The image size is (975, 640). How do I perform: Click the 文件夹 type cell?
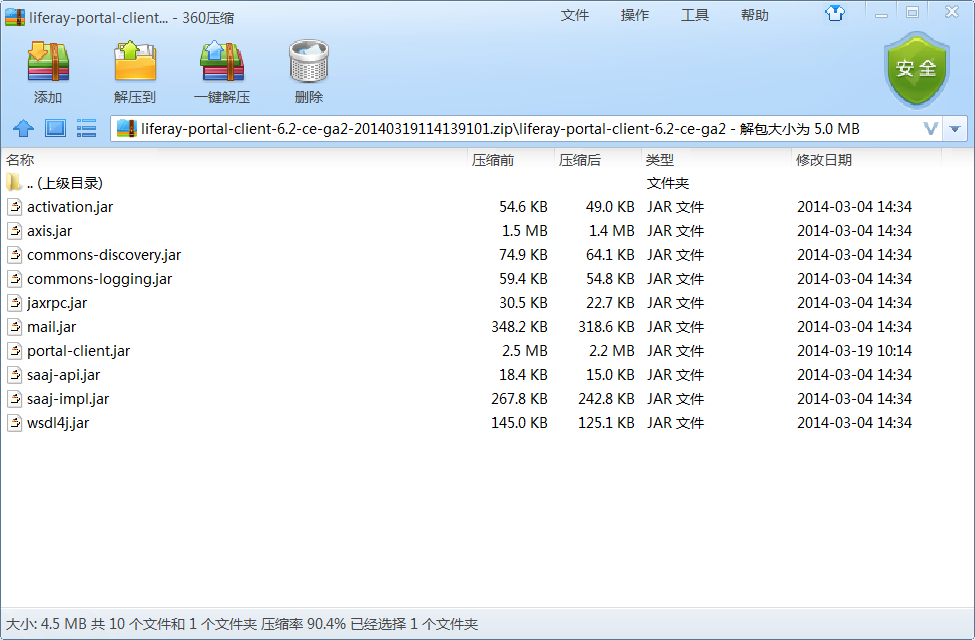coord(668,183)
